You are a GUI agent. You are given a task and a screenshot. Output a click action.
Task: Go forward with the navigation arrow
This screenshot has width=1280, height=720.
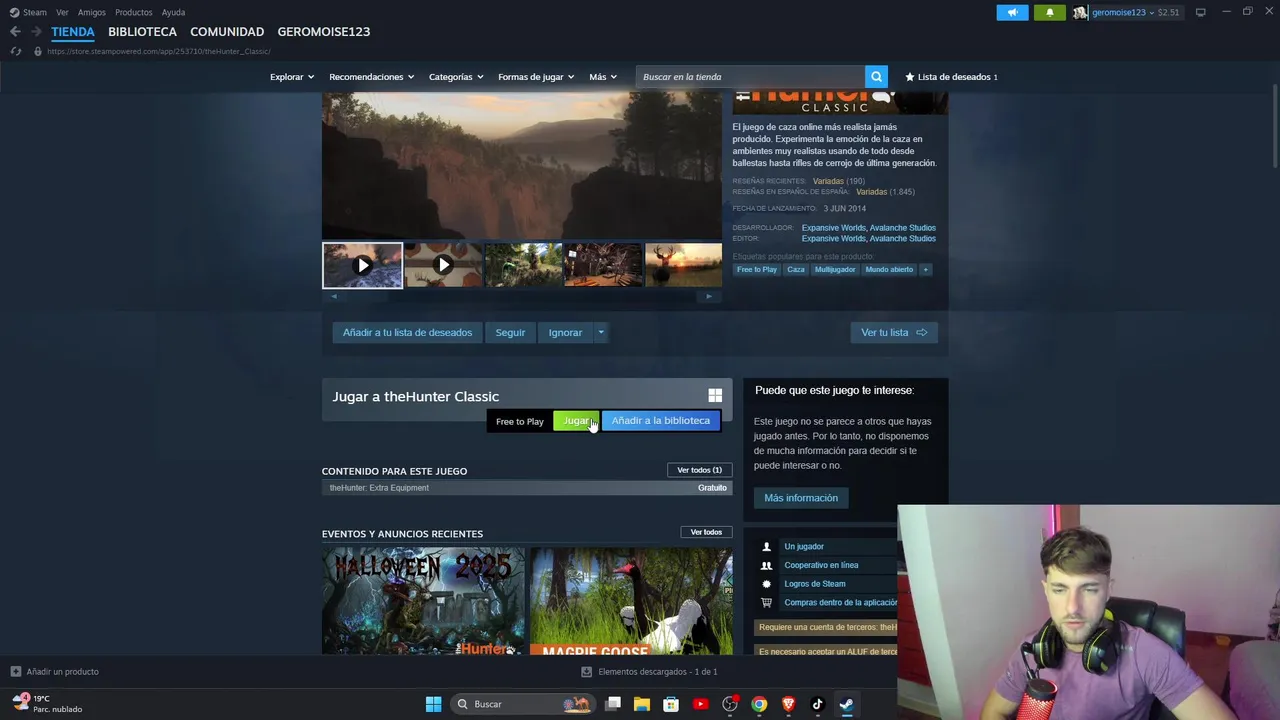[36, 32]
